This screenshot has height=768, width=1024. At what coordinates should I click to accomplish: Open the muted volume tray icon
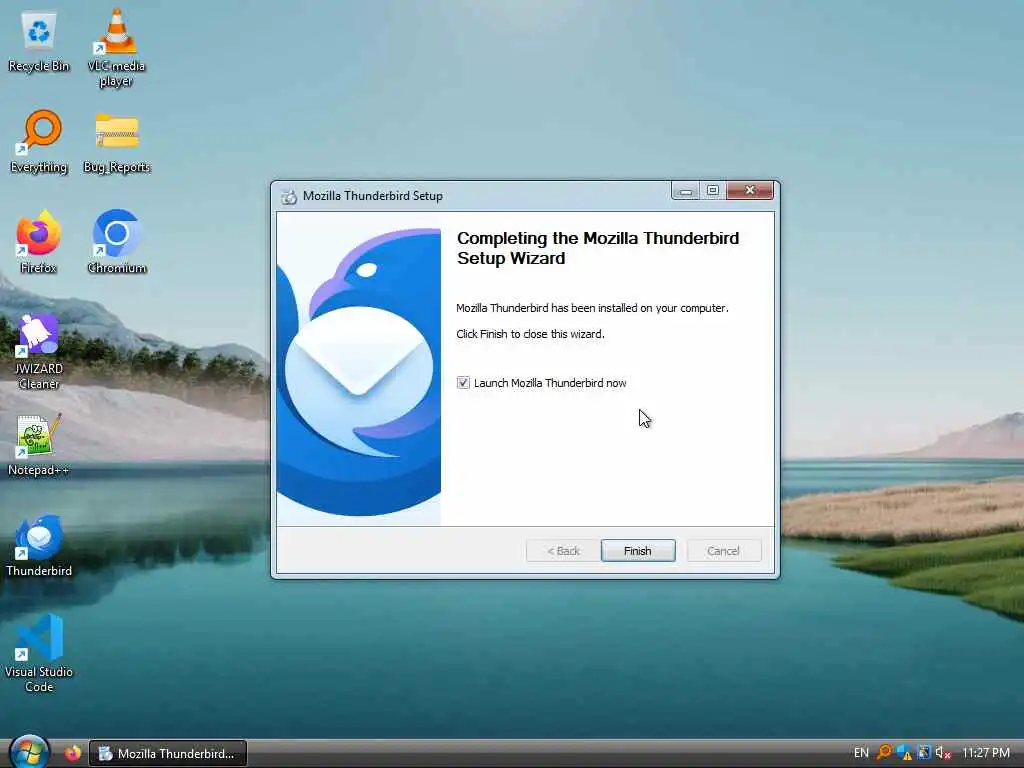942,753
